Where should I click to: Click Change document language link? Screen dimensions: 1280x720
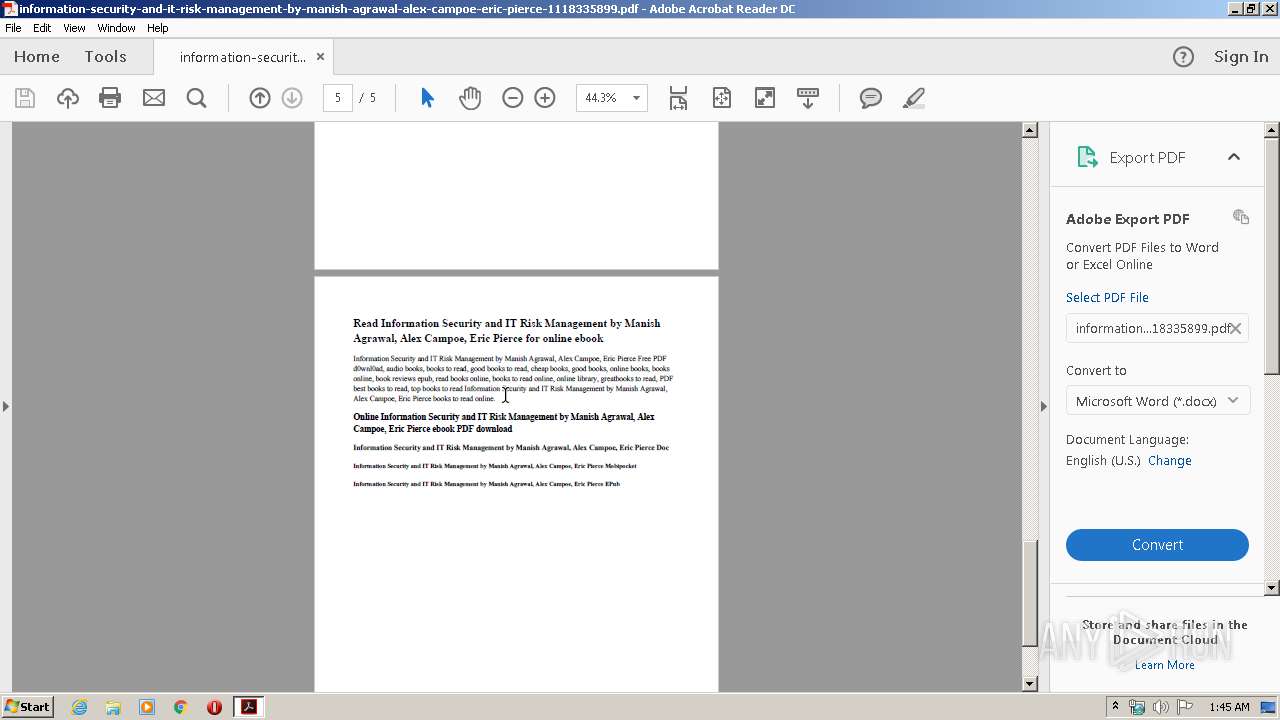coord(1170,461)
